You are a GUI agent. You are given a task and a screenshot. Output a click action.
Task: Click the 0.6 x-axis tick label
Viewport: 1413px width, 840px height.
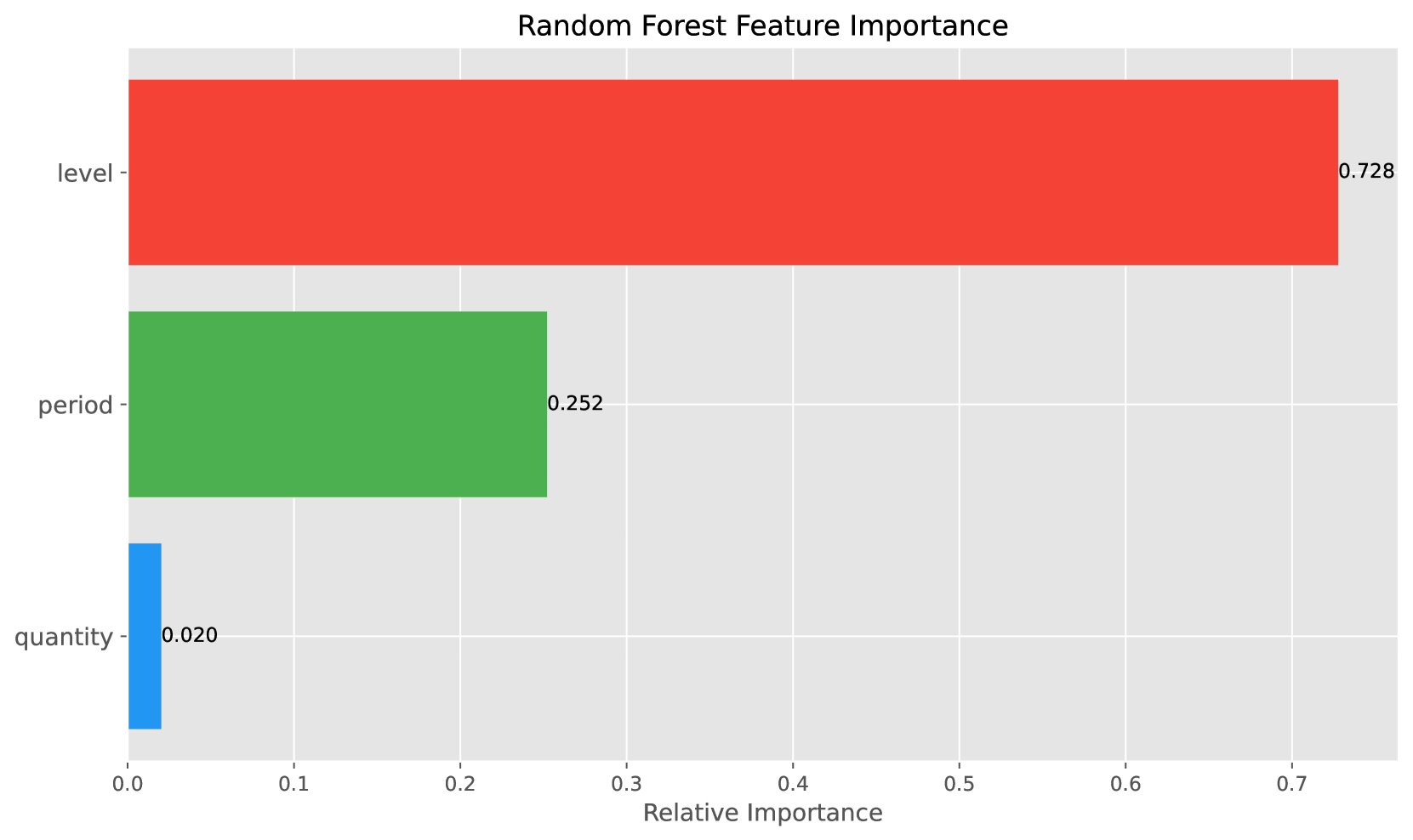1125,780
